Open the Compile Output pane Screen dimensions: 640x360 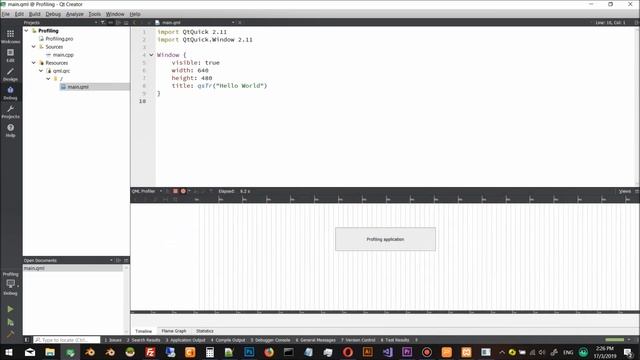click(228, 340)
